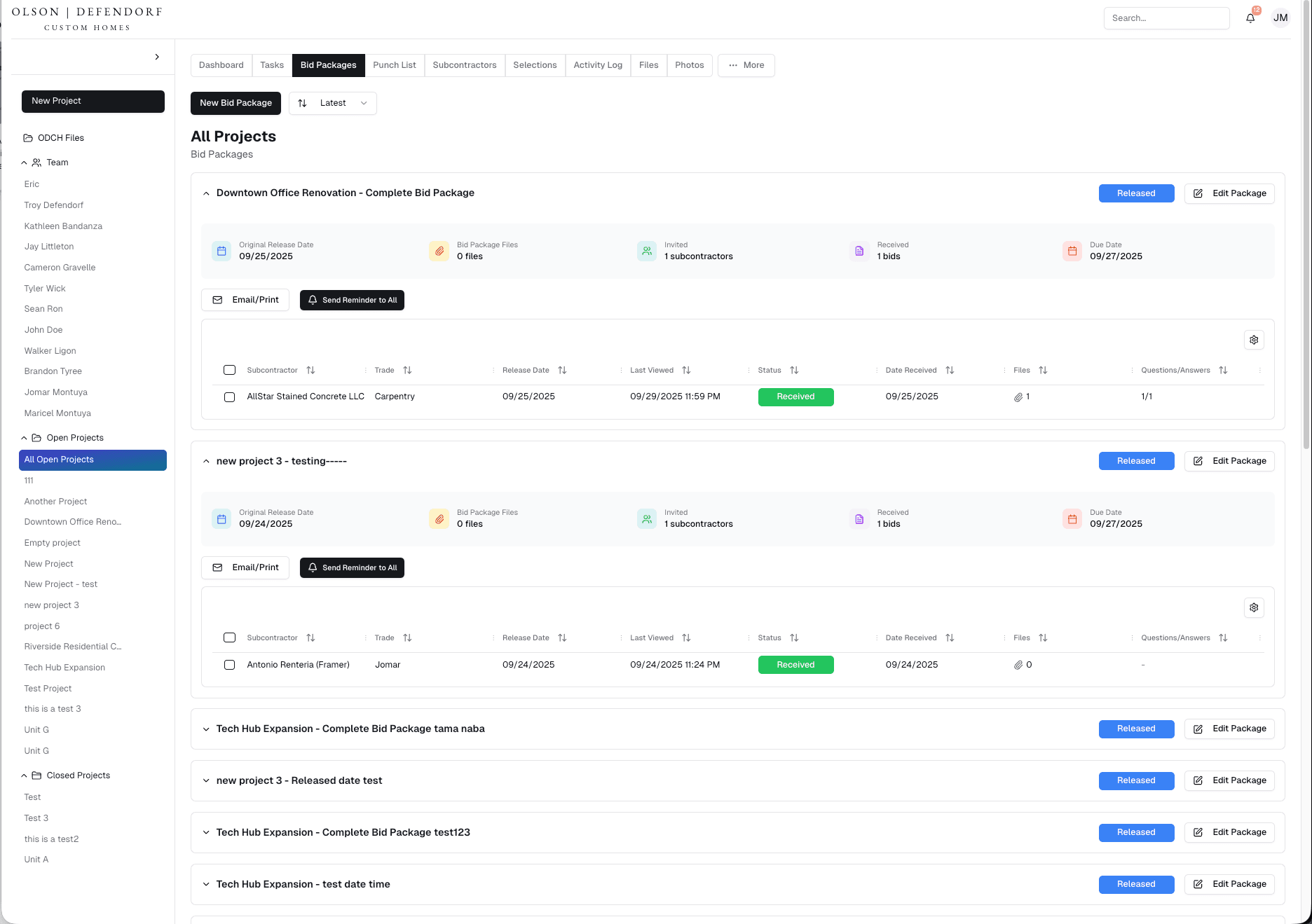Screen dimensions: 1312x924
Task: Check Antonio Renteria (Framer) row
Action: 229,665
